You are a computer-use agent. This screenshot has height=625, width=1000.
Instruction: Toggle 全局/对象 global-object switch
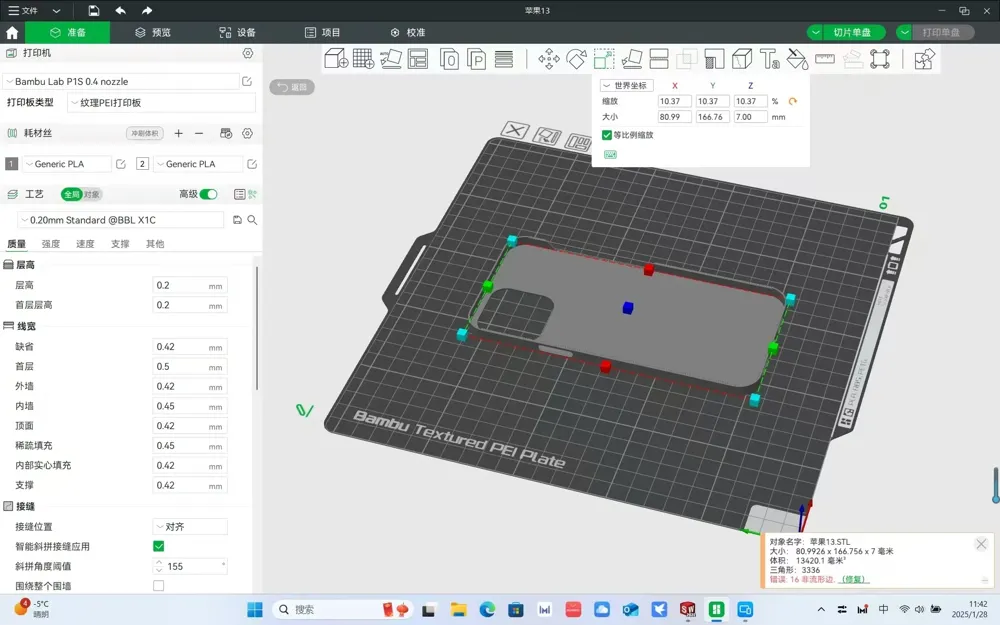click(82, 195)
